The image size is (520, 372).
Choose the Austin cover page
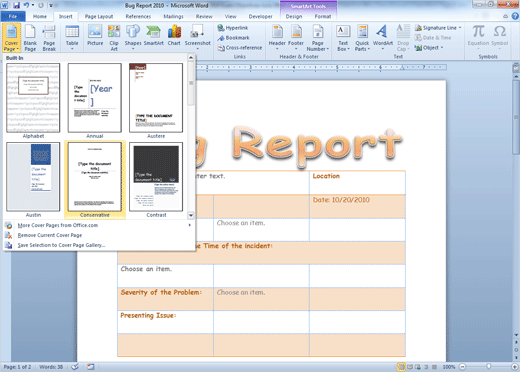tap(33, 180)
